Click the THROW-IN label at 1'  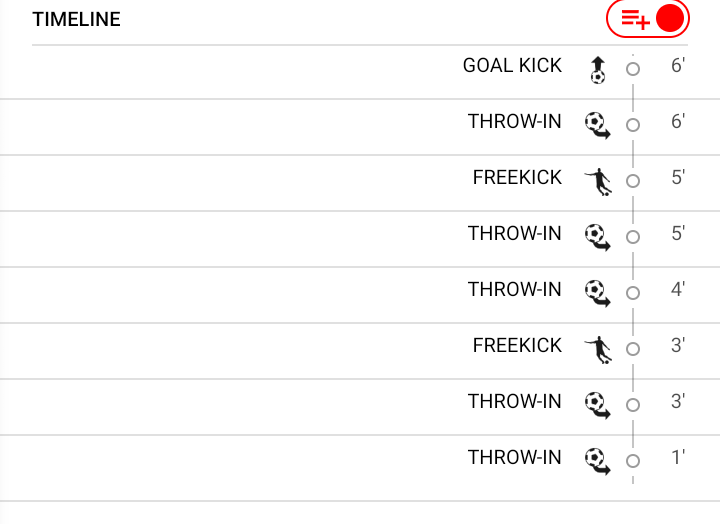(514, 458)
